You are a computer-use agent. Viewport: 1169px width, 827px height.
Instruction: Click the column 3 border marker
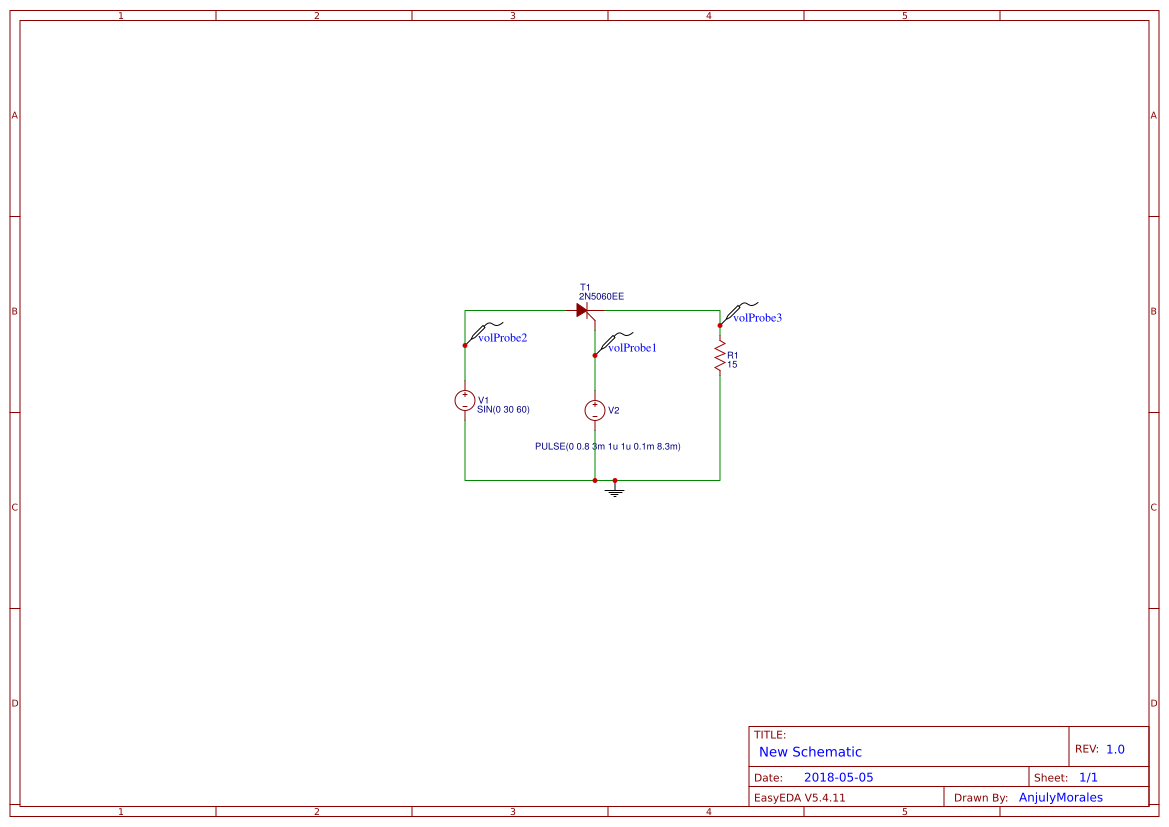(511, 15)
